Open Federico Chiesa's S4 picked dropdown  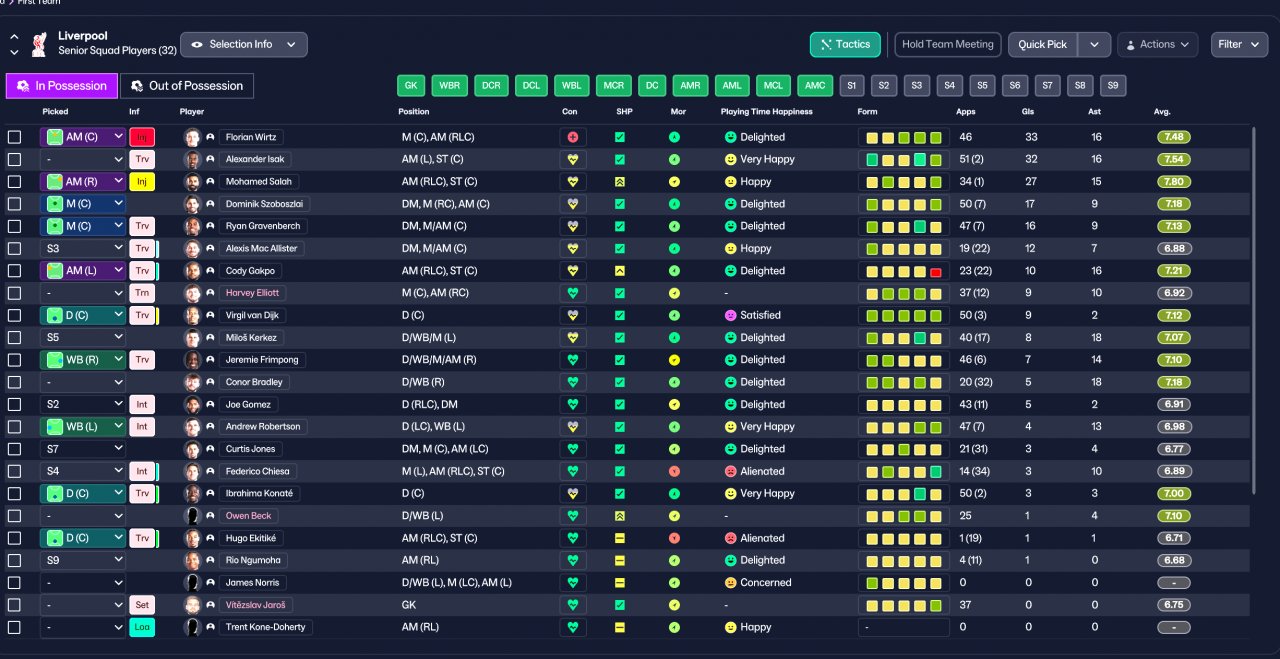pos(83,471)
